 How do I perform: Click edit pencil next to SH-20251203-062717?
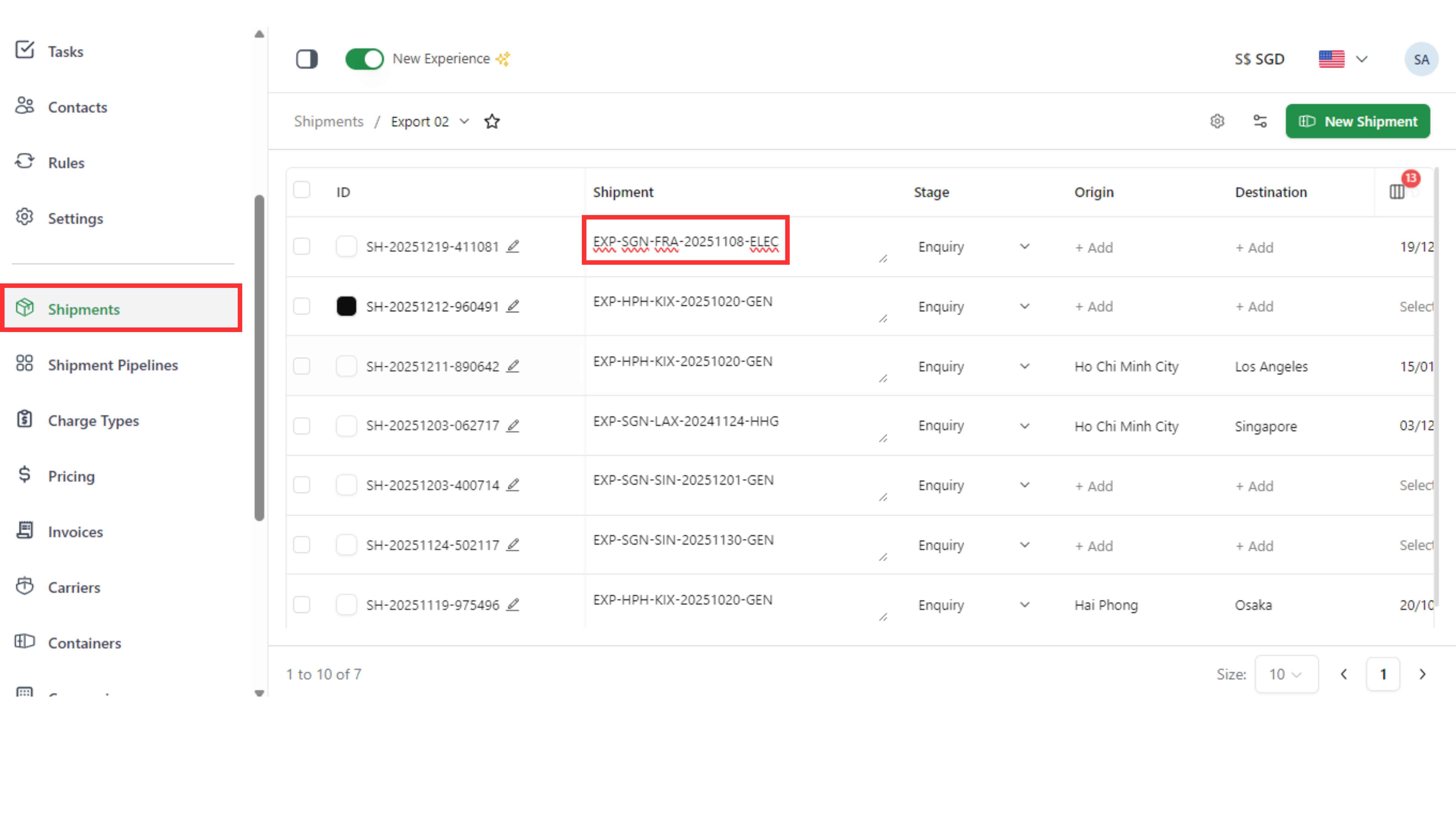(x=513, y=425)
